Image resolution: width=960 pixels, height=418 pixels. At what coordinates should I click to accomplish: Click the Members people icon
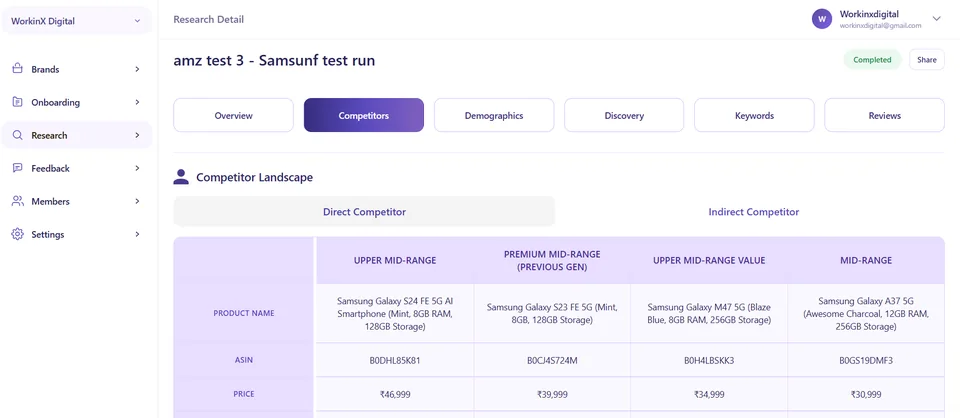point(18,201)
